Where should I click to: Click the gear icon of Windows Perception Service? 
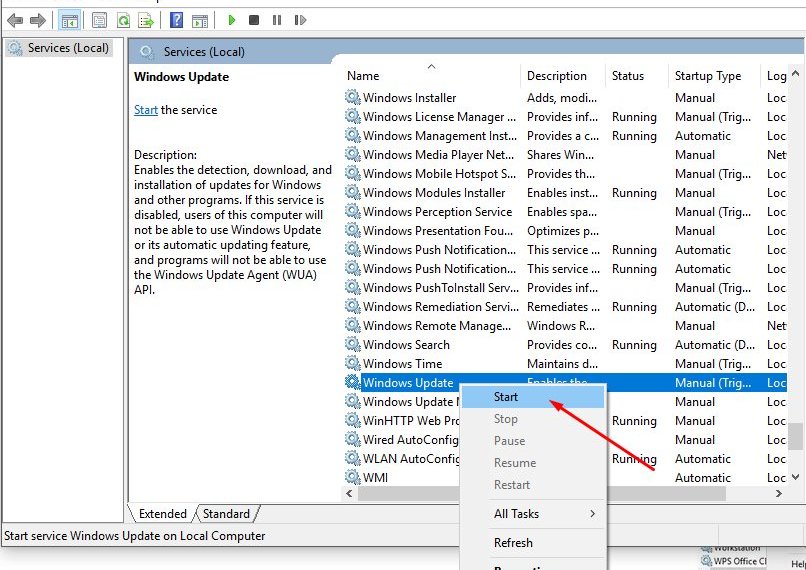pyautogui.click(x=353, y=211)
